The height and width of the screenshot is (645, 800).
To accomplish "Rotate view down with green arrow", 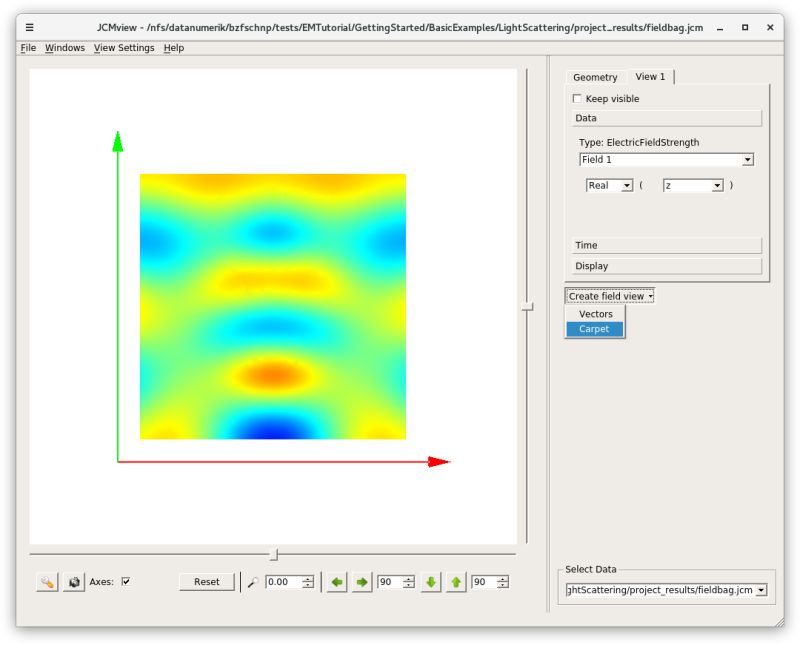I will 431,582.
